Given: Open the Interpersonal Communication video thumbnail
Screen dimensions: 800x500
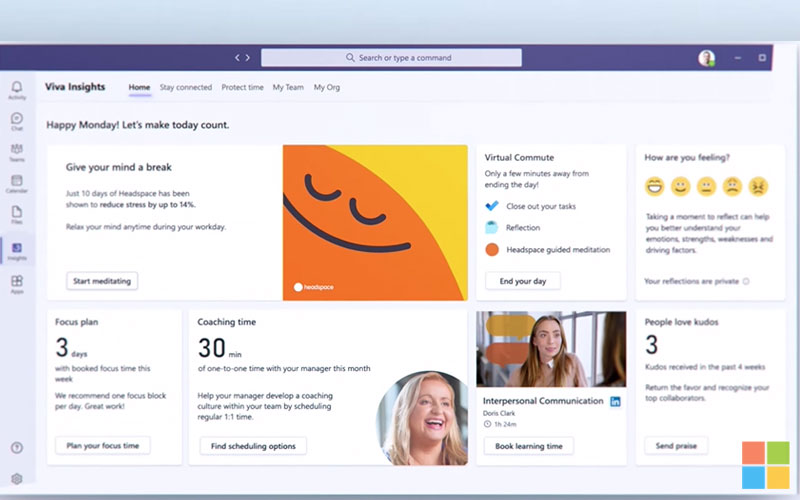Looking at the screenshot, I should tap(551, 349).
